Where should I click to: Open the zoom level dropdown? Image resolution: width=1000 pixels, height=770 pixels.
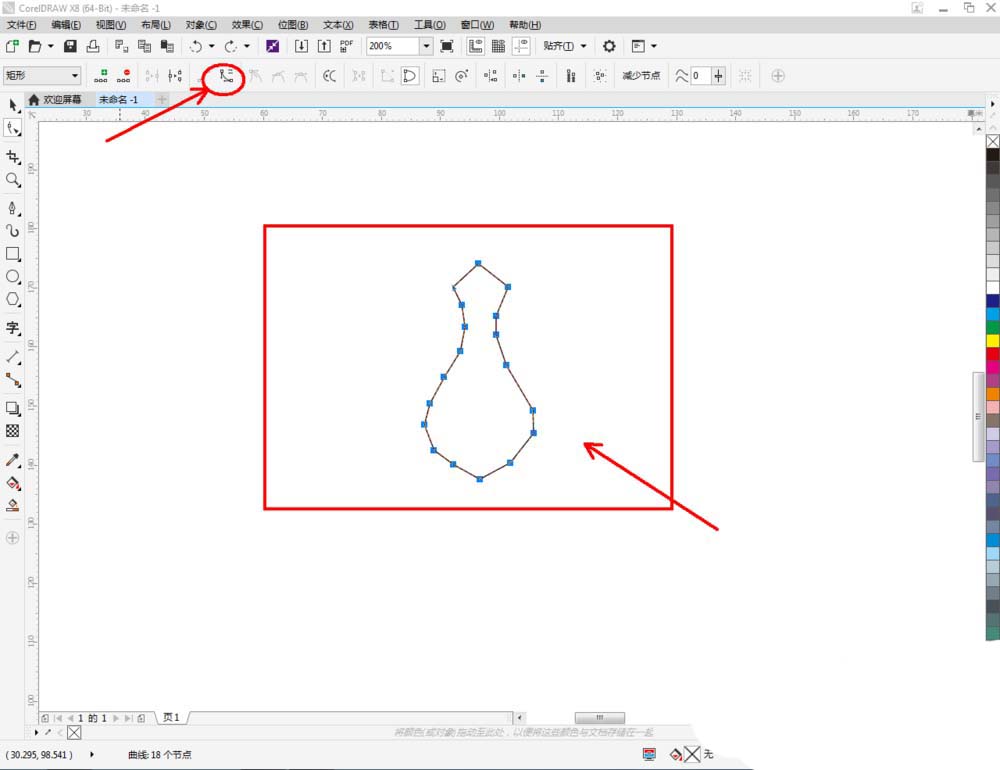[x=426, y=46]
